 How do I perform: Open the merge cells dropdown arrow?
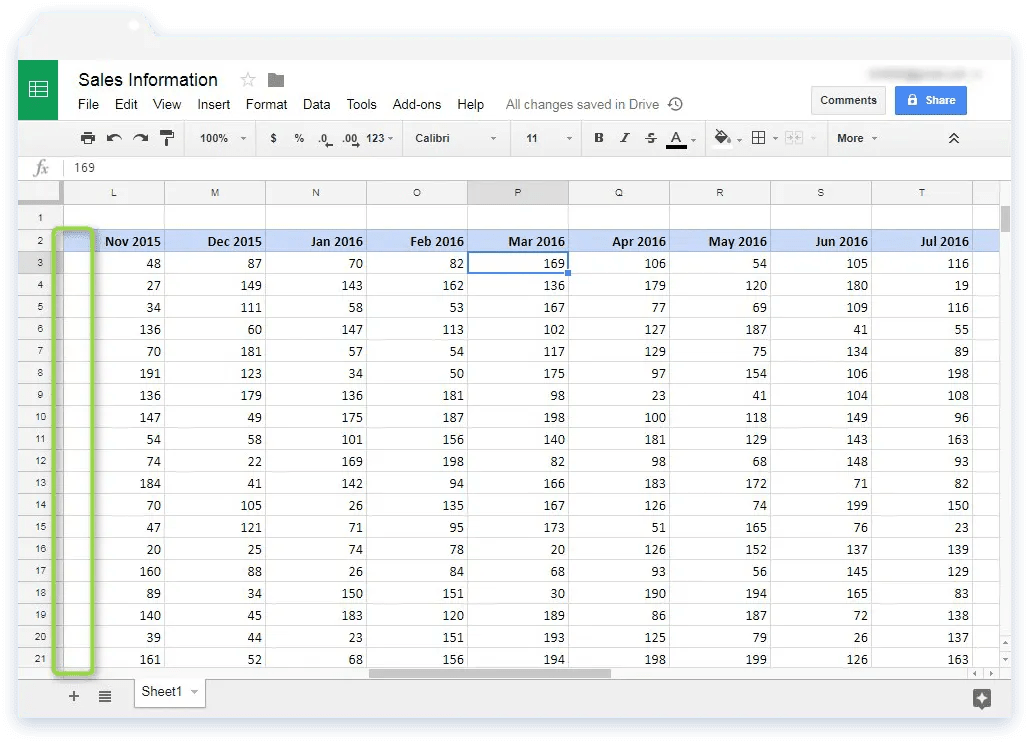pyautogui.click(x=814, y=139)
